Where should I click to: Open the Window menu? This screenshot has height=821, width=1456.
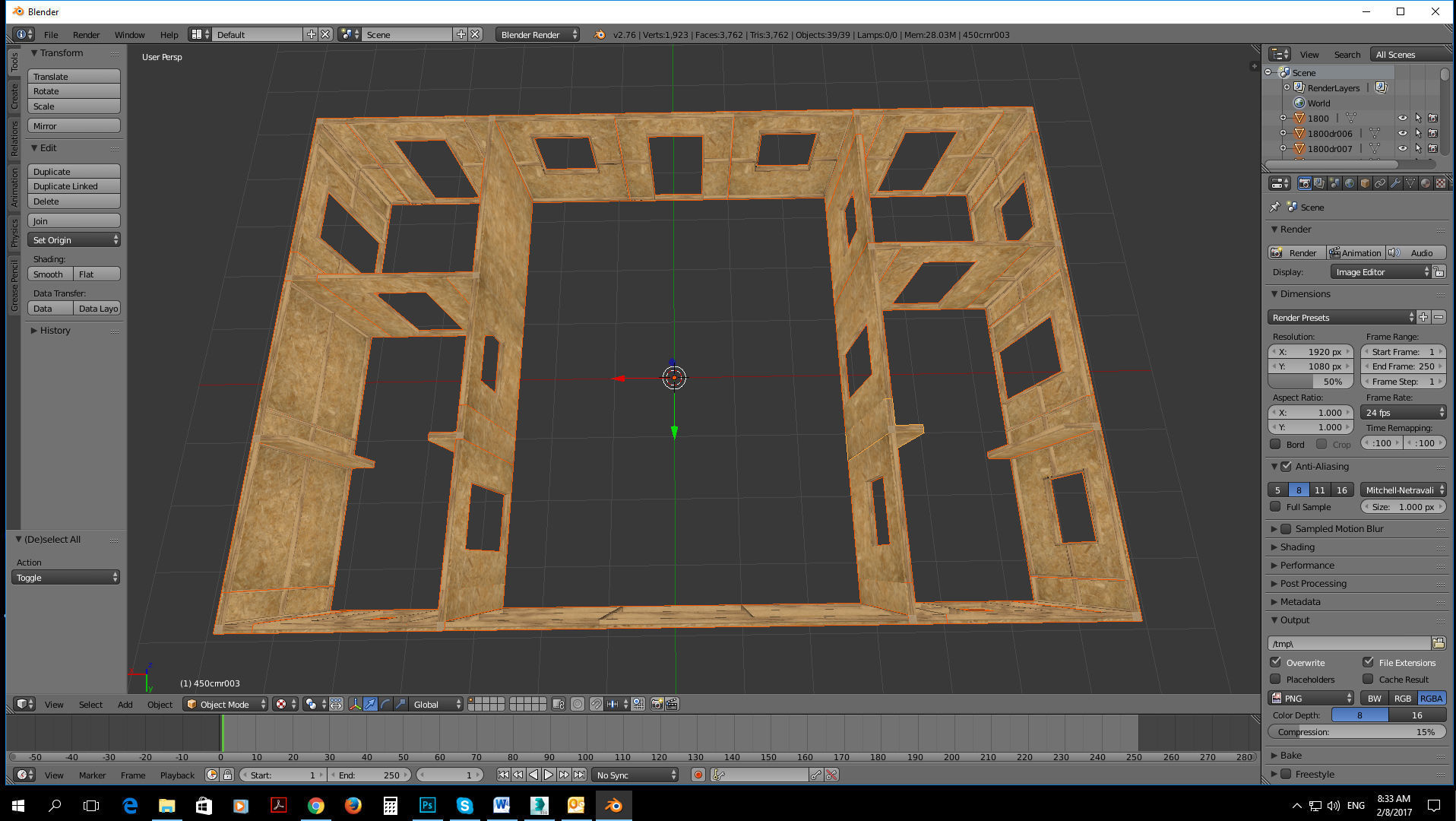coord(129,34)
